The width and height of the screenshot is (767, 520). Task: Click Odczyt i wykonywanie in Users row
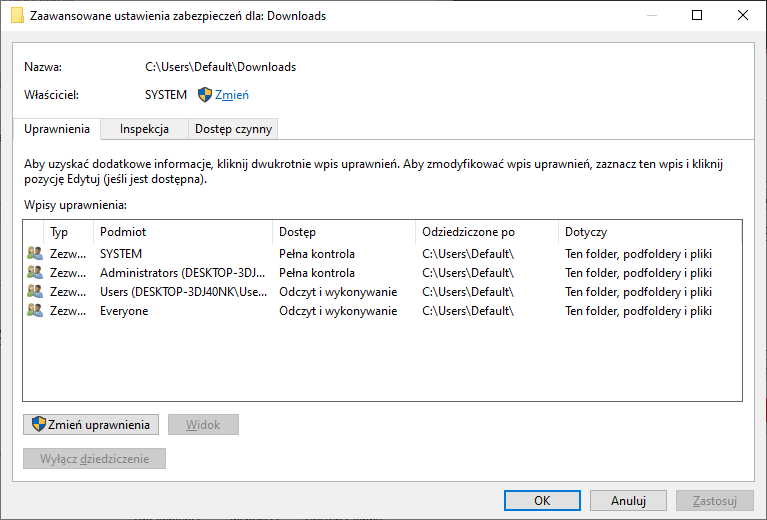click(338, 292)
